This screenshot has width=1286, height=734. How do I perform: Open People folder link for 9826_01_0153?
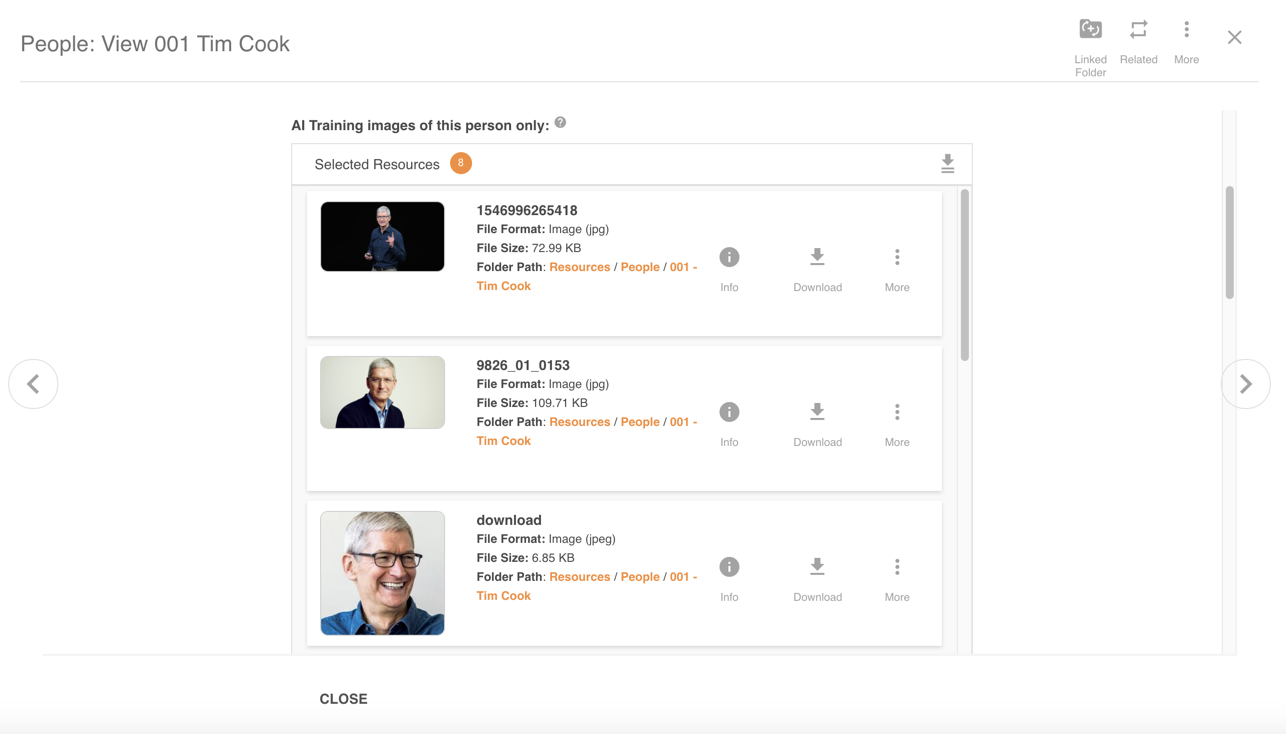[640, 422]
